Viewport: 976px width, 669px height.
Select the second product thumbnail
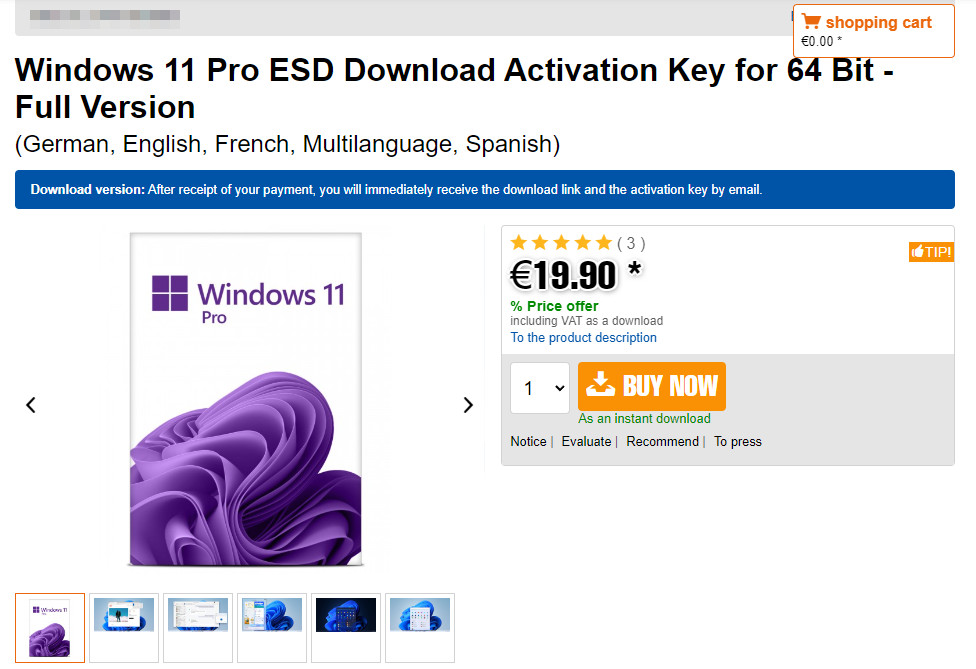tap(124, 627)
